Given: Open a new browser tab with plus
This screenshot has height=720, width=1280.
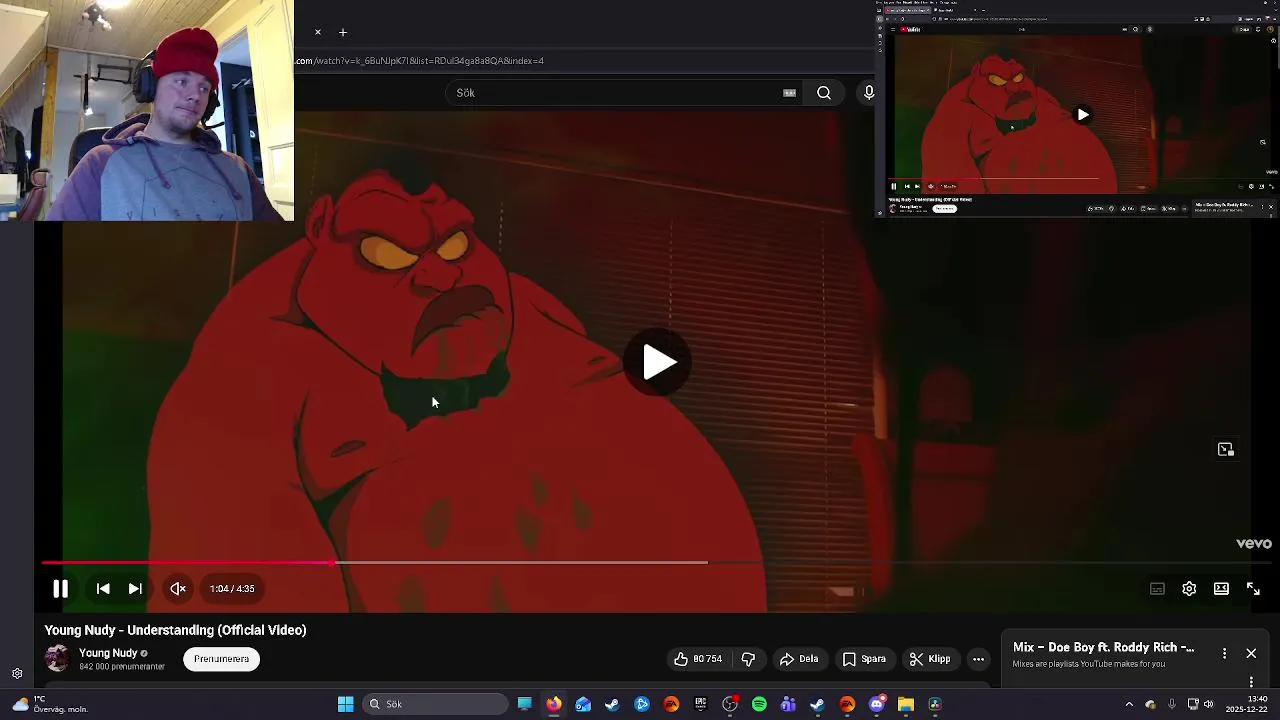Looking at the screenshot, I should coord(343,32).
